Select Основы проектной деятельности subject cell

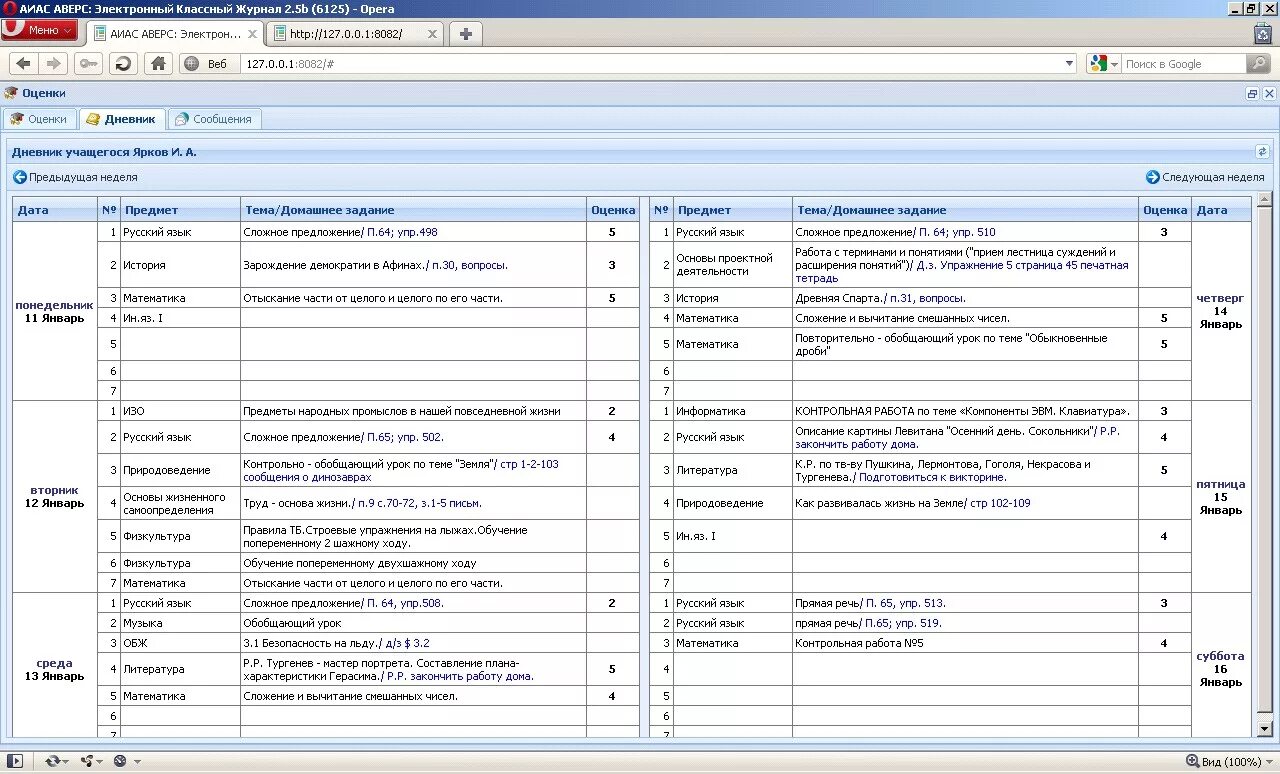pos(733,265)
